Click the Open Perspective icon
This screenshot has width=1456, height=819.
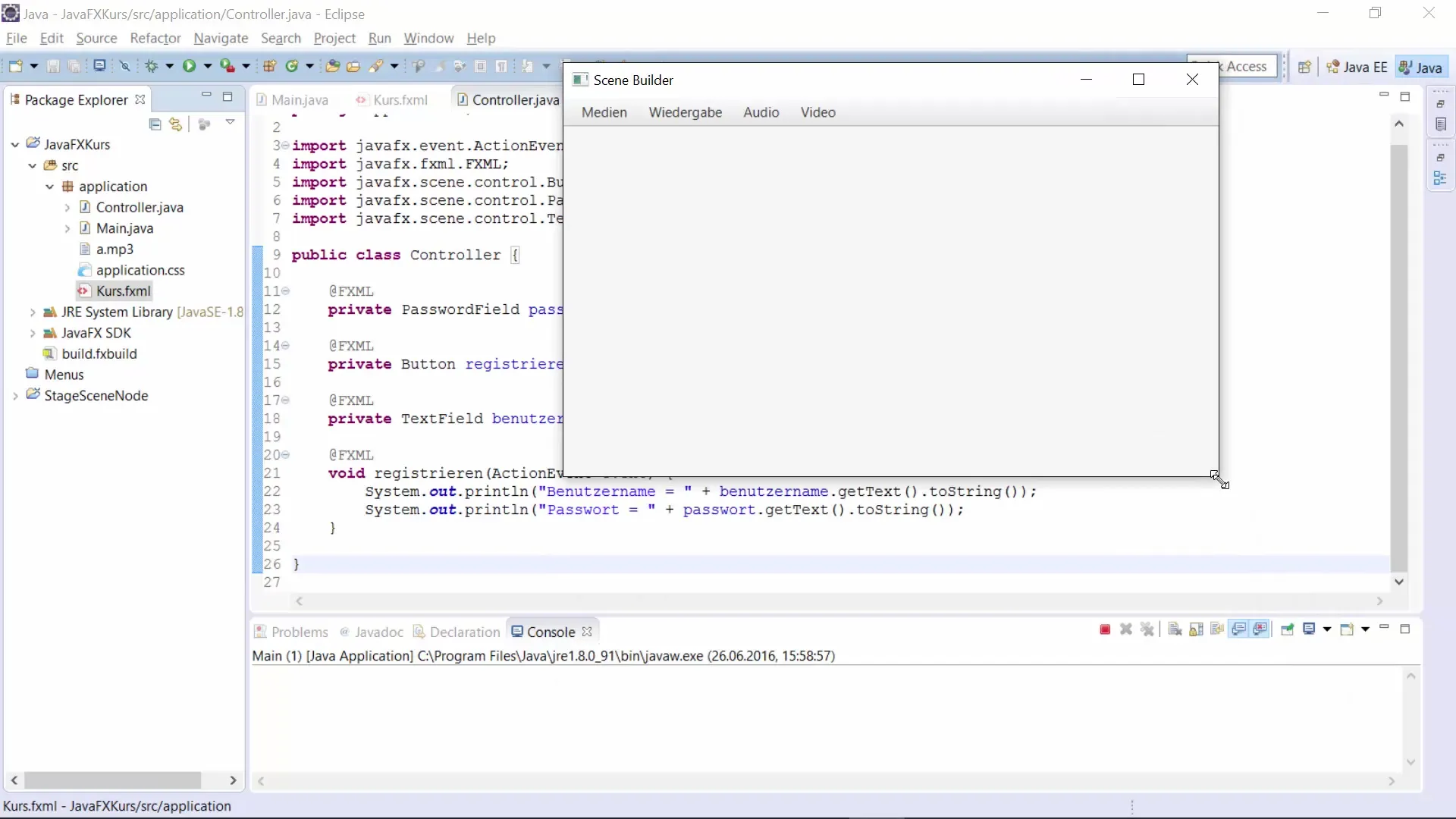[x=1304, y=67]
